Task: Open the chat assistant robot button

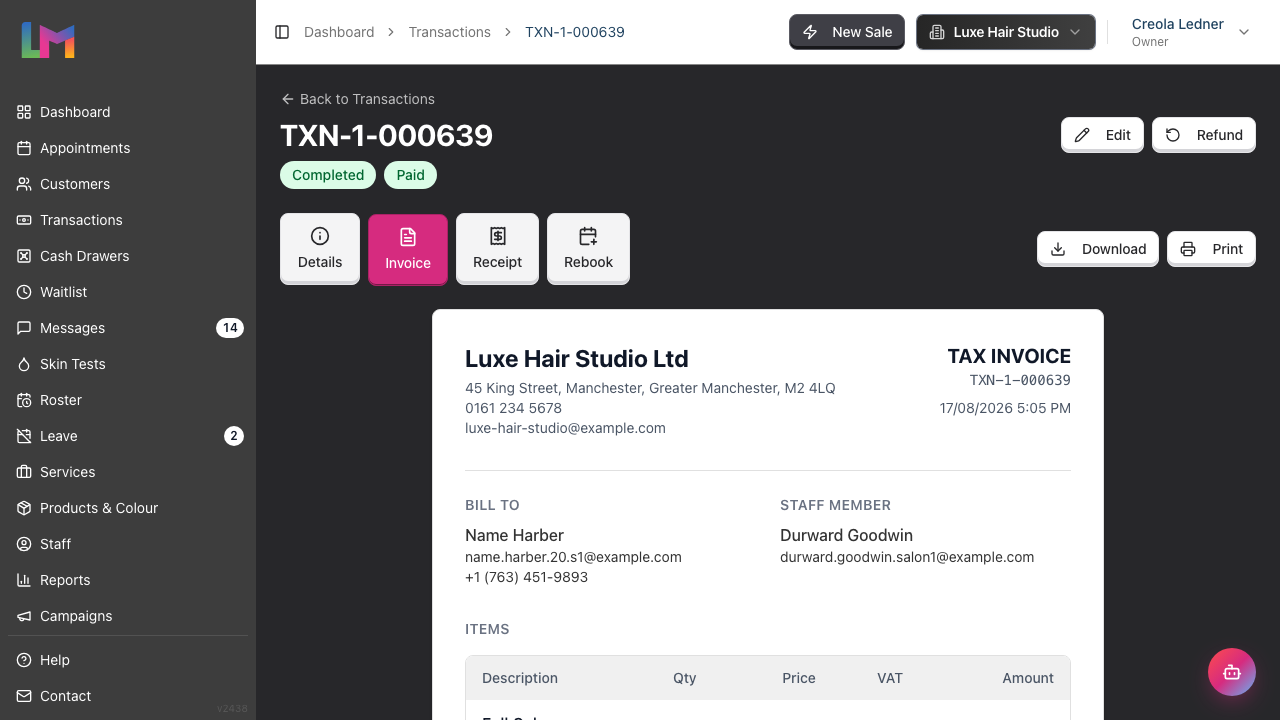Action: [1232, 672]
